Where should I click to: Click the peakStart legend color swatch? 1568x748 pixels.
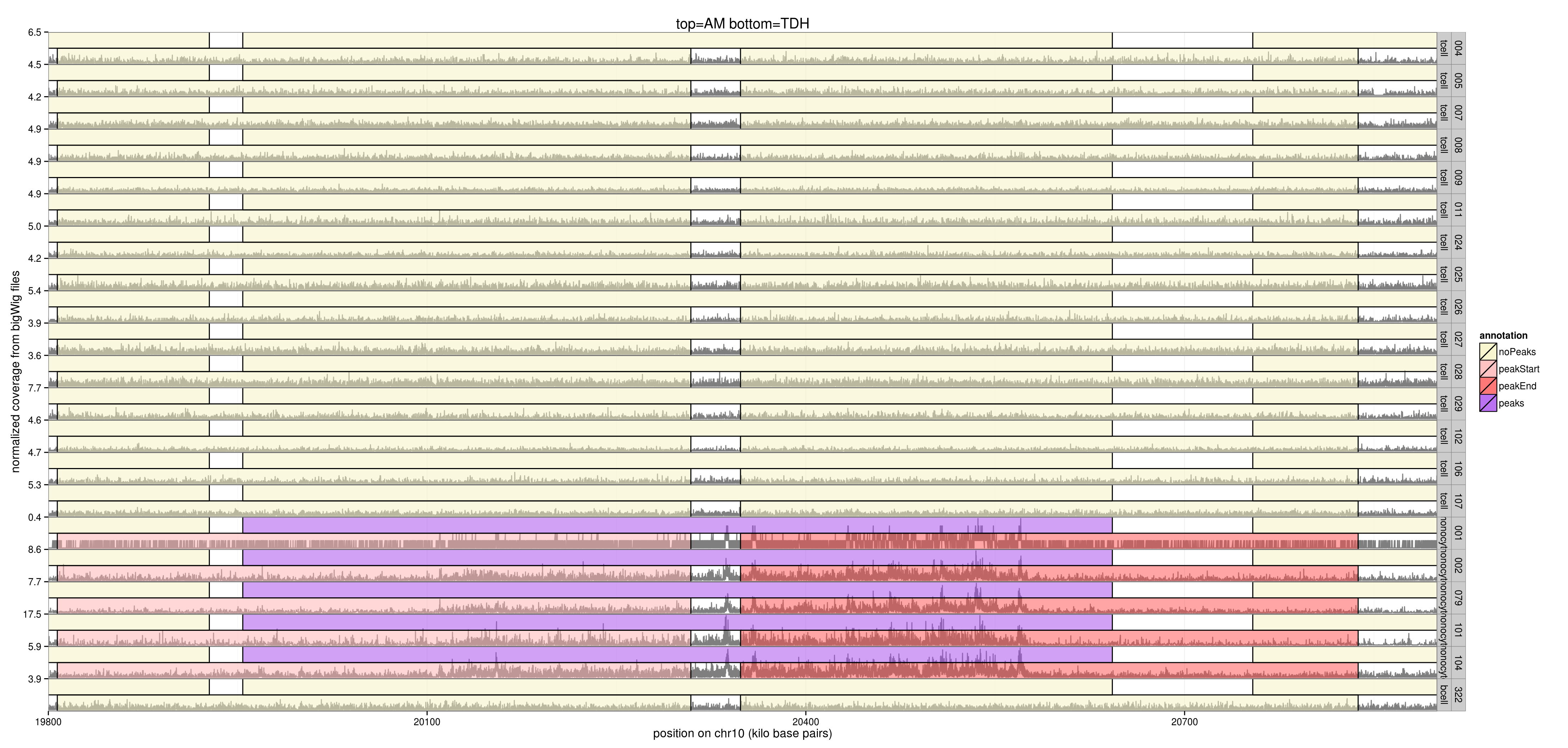coord(1488,369)
